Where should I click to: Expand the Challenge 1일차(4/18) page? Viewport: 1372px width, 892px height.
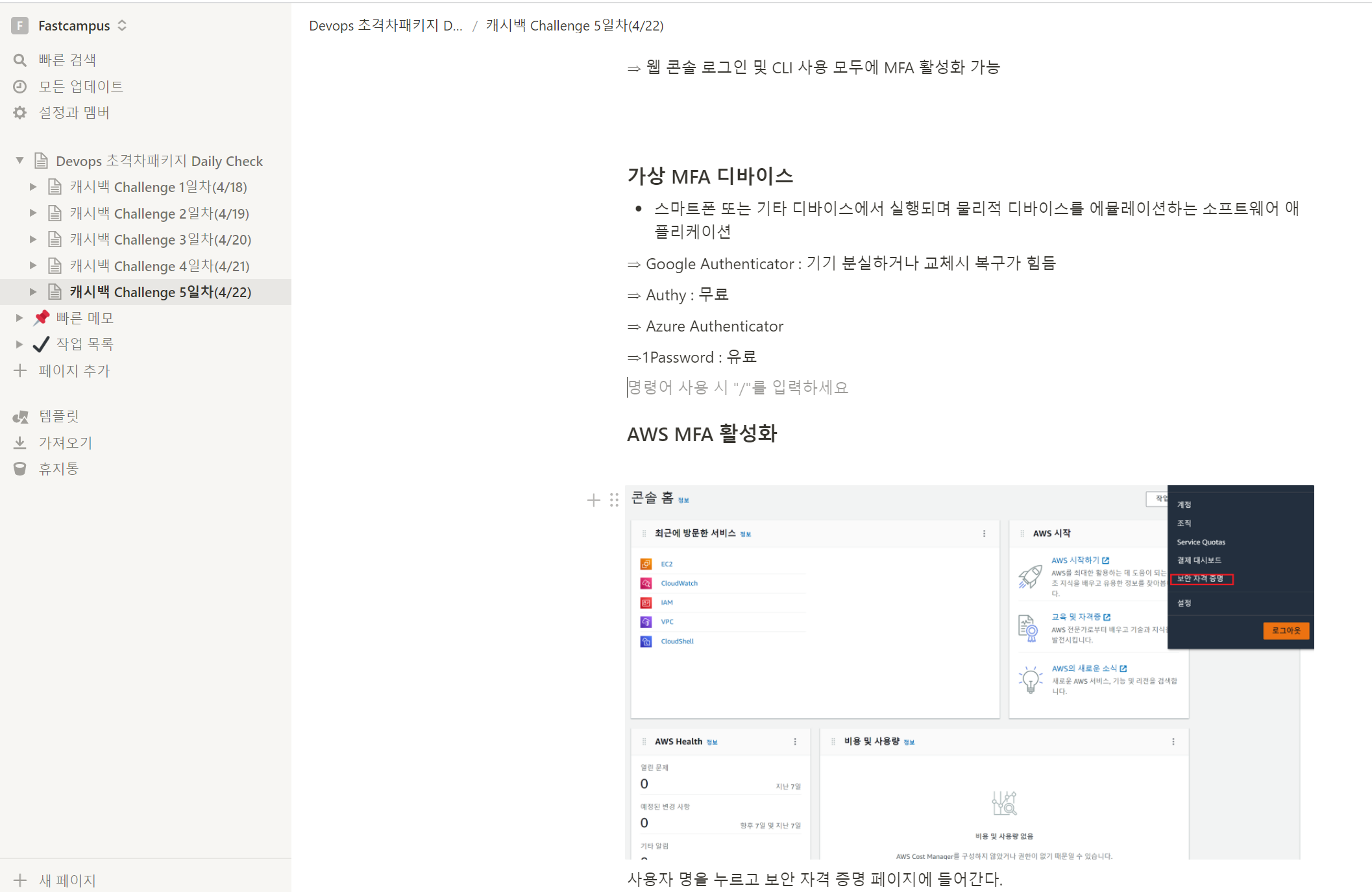33,187
